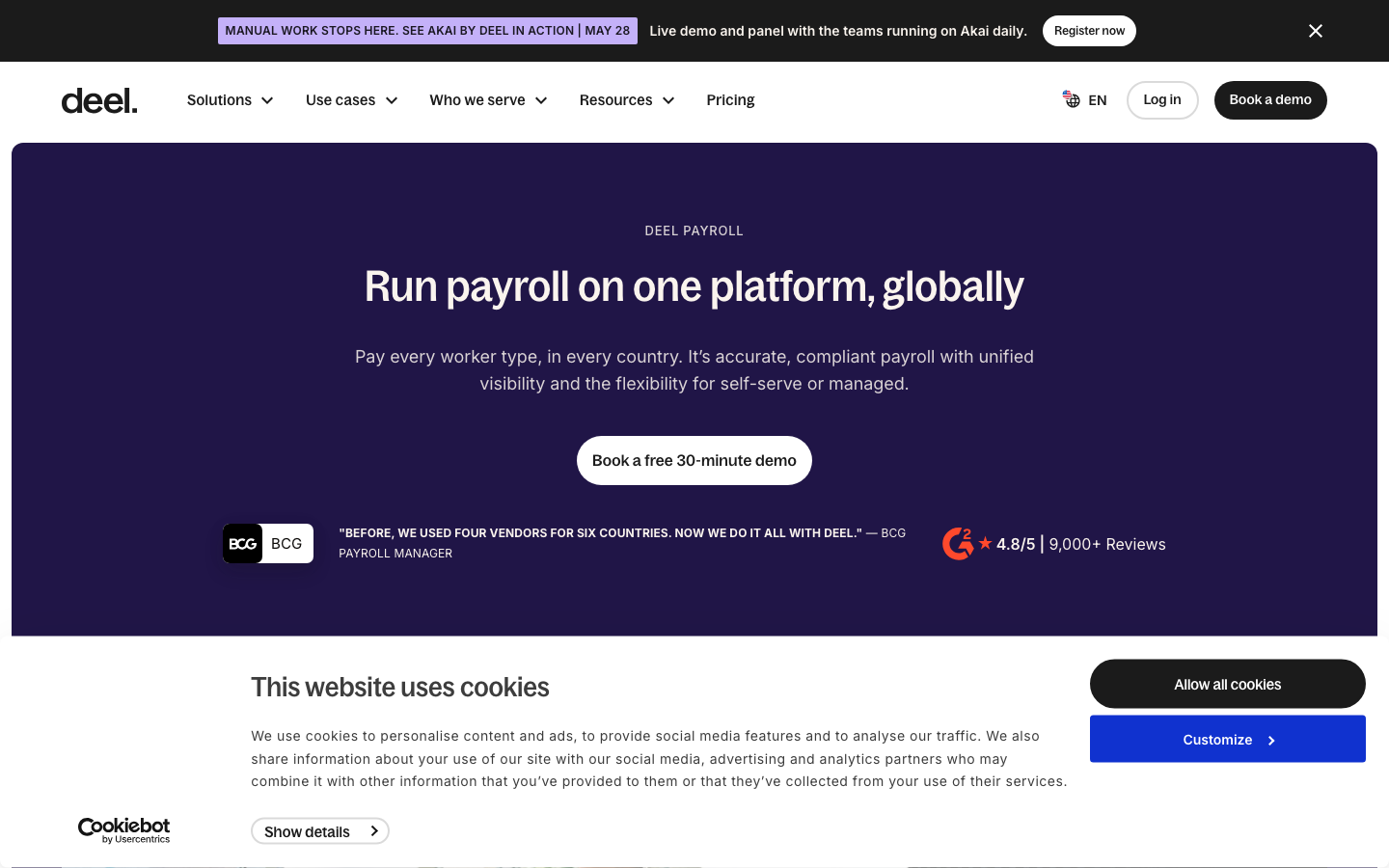Viewport: 1389px width, 868px height.
Task: Expand the Who we serve menu
Action: pos(488,100)
